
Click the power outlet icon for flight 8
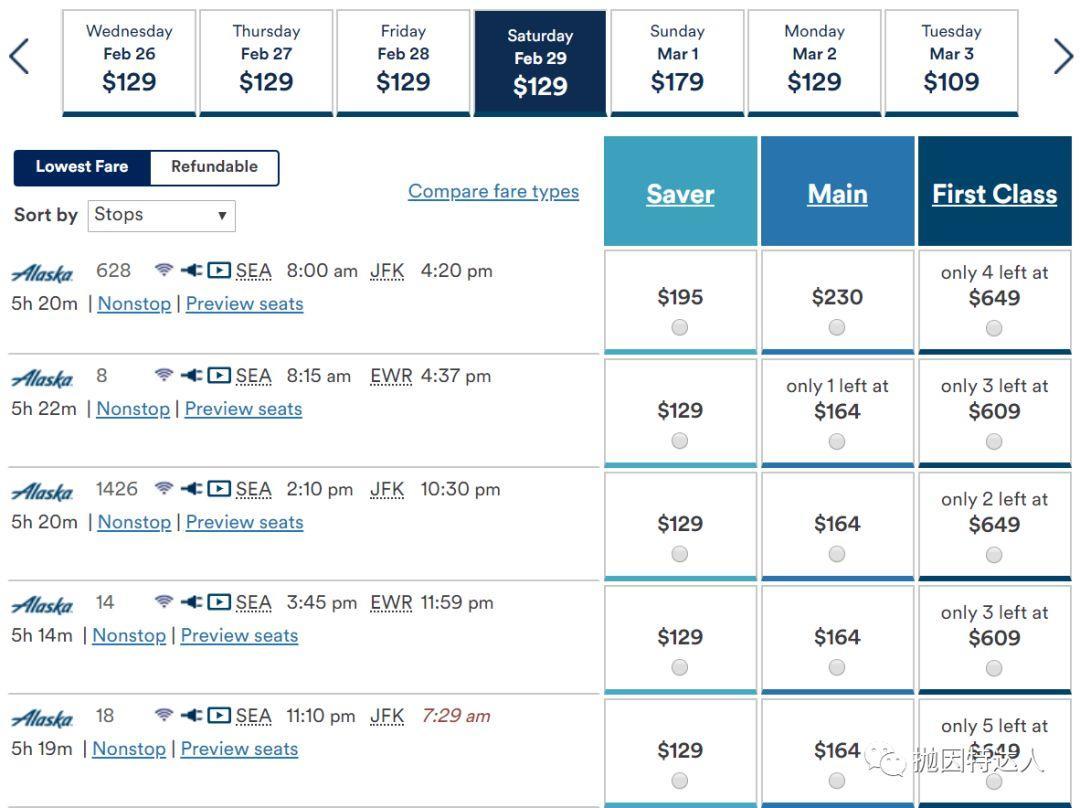[x=191, y=376]
